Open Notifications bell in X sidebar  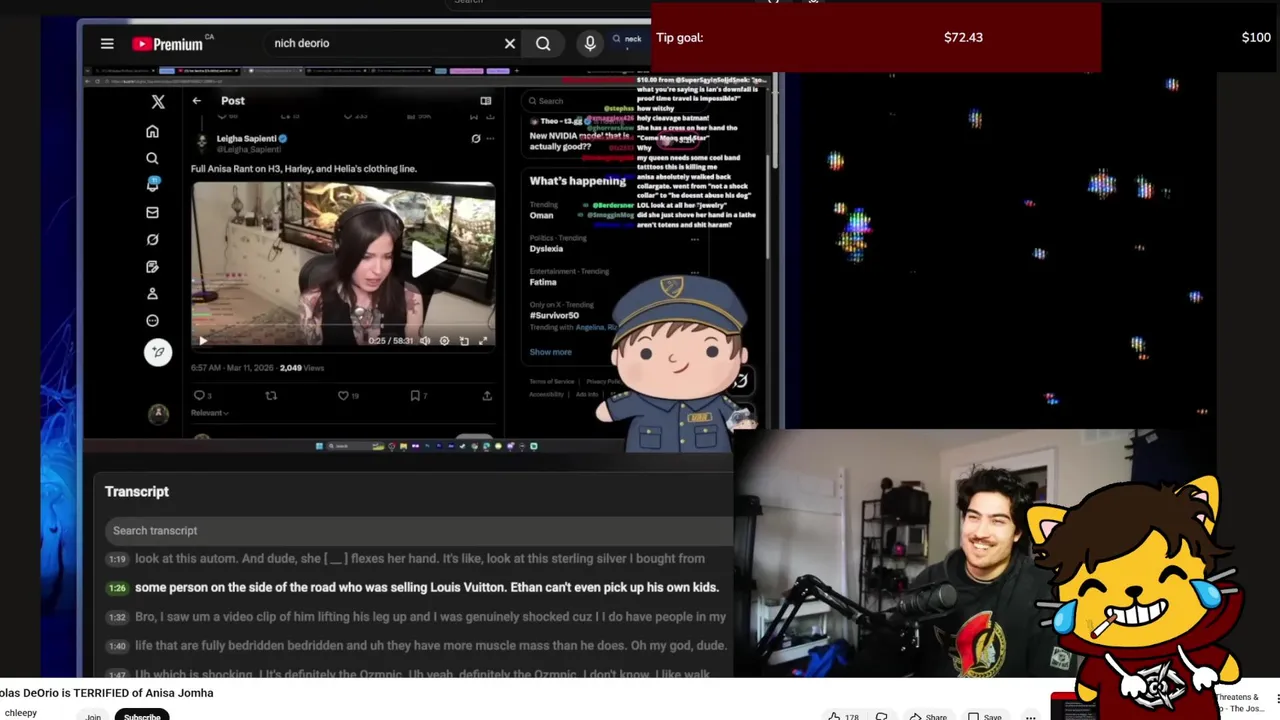point(152,185)
